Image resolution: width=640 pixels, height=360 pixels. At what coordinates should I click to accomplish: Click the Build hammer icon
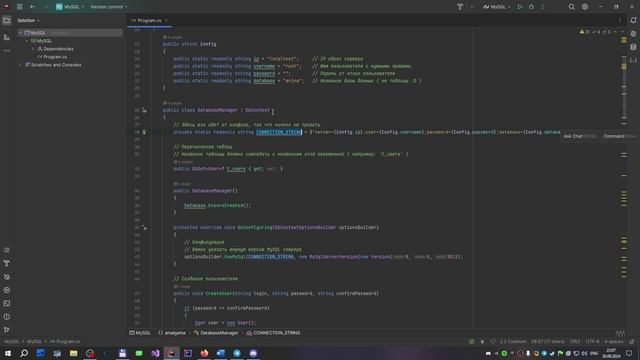[x=460, y=7]
